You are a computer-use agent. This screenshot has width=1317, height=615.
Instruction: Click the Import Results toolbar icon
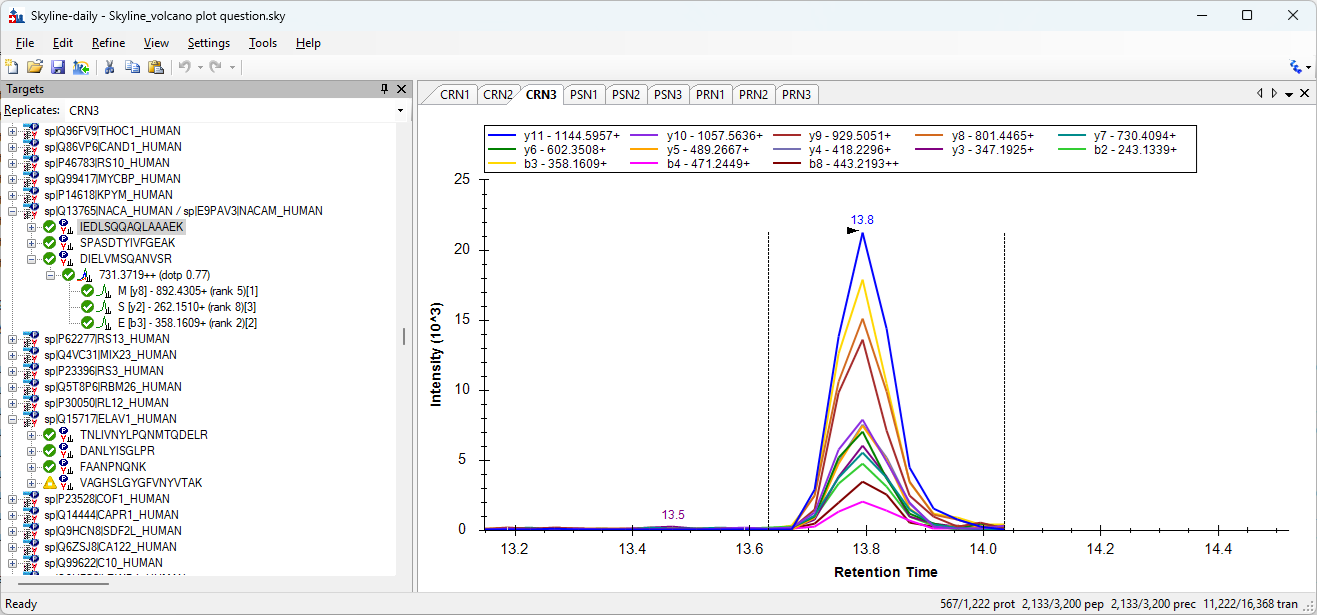pos(81,67)
